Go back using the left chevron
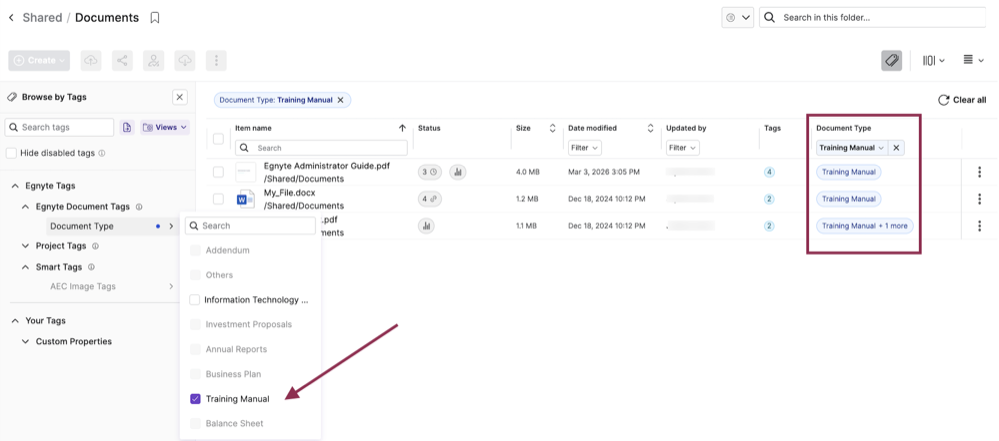 11,18
